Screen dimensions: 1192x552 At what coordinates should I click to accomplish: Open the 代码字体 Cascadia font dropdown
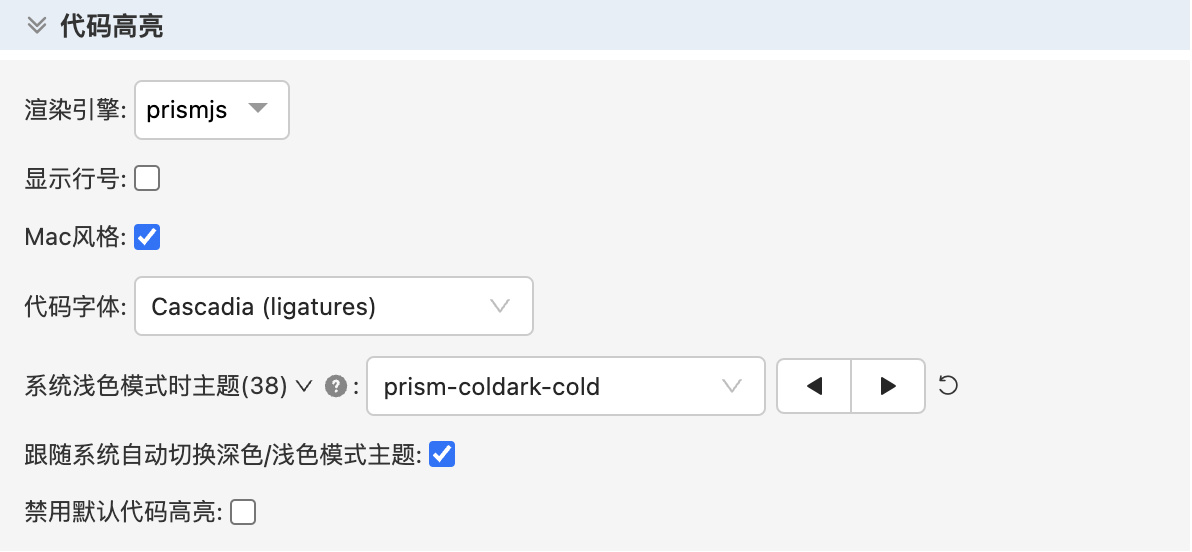(333, 306)
